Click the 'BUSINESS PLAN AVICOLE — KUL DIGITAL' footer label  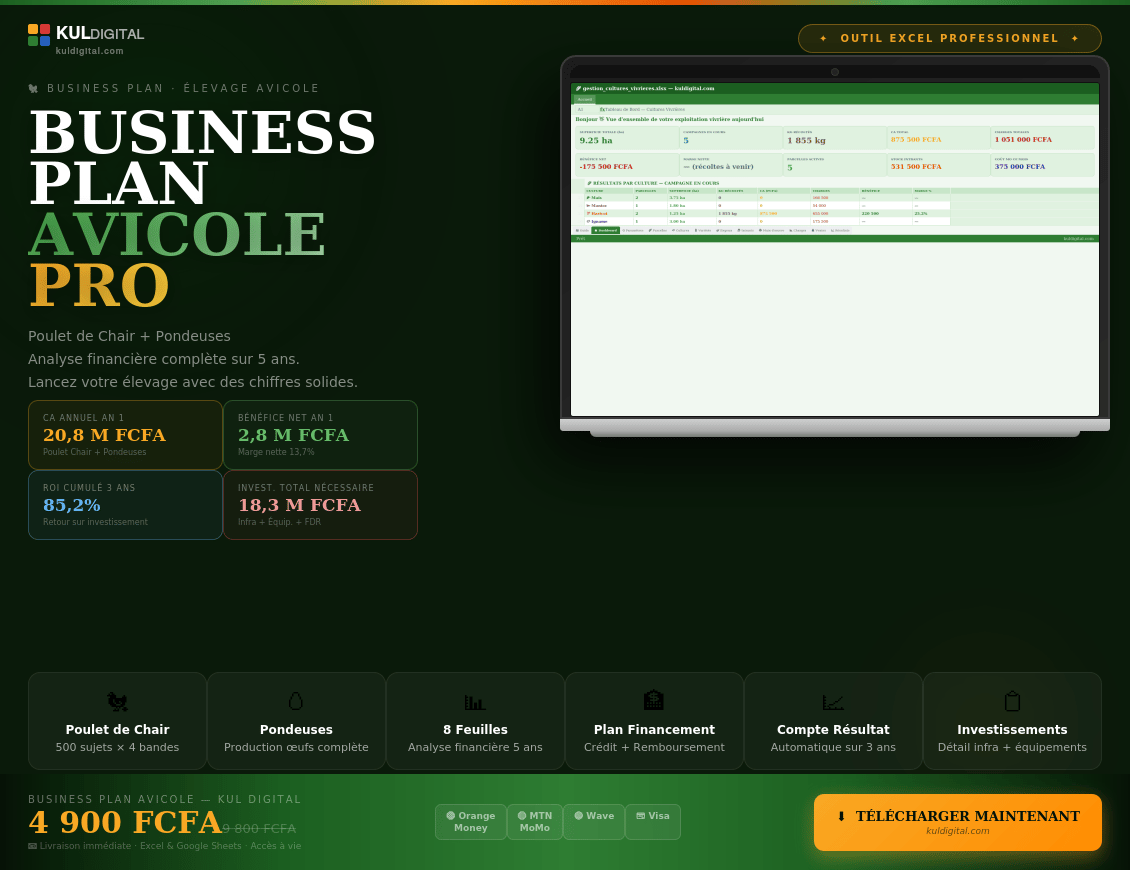tap(164, 799)
